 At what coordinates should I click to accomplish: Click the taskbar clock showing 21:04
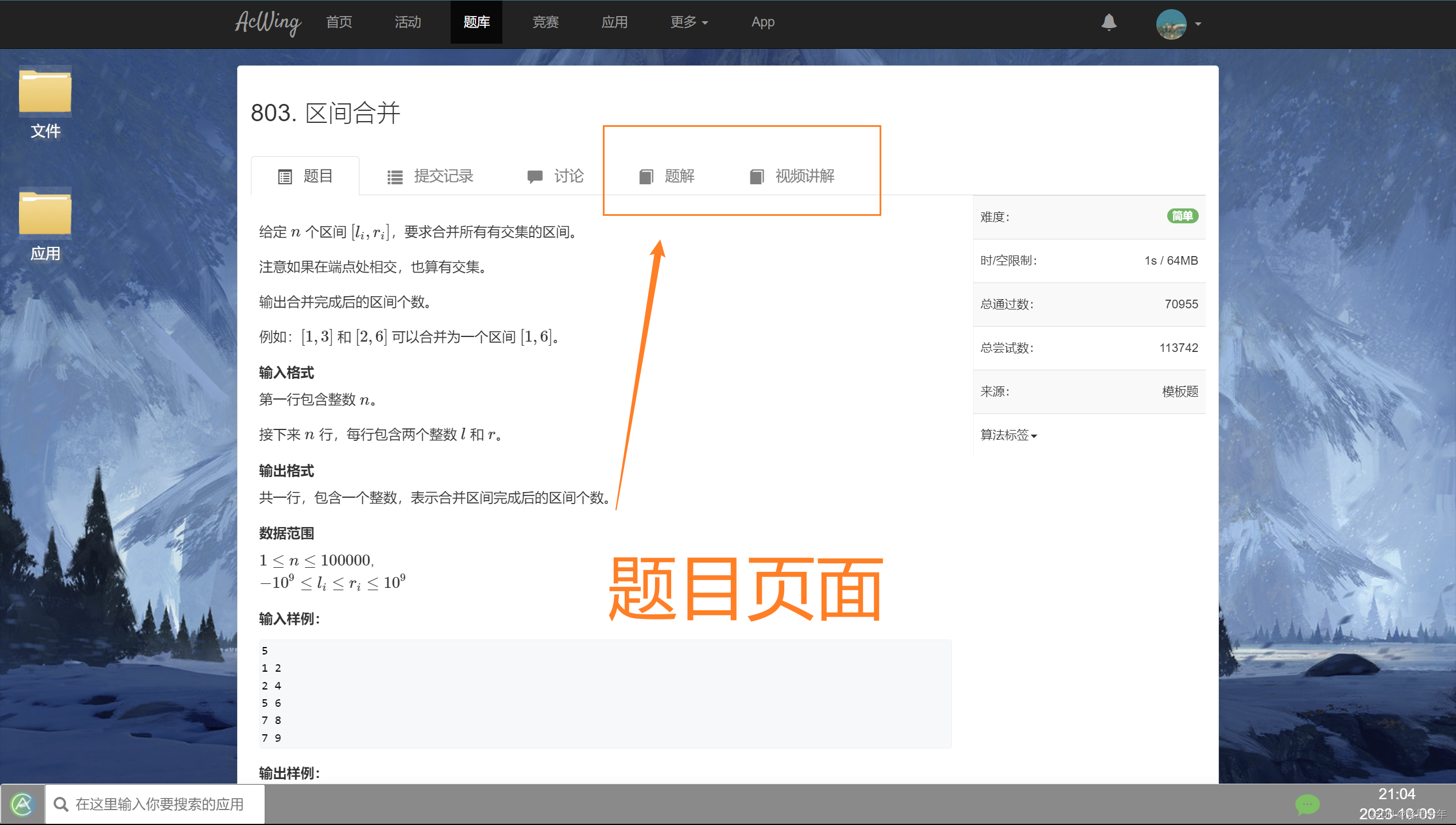[1396, 794]
